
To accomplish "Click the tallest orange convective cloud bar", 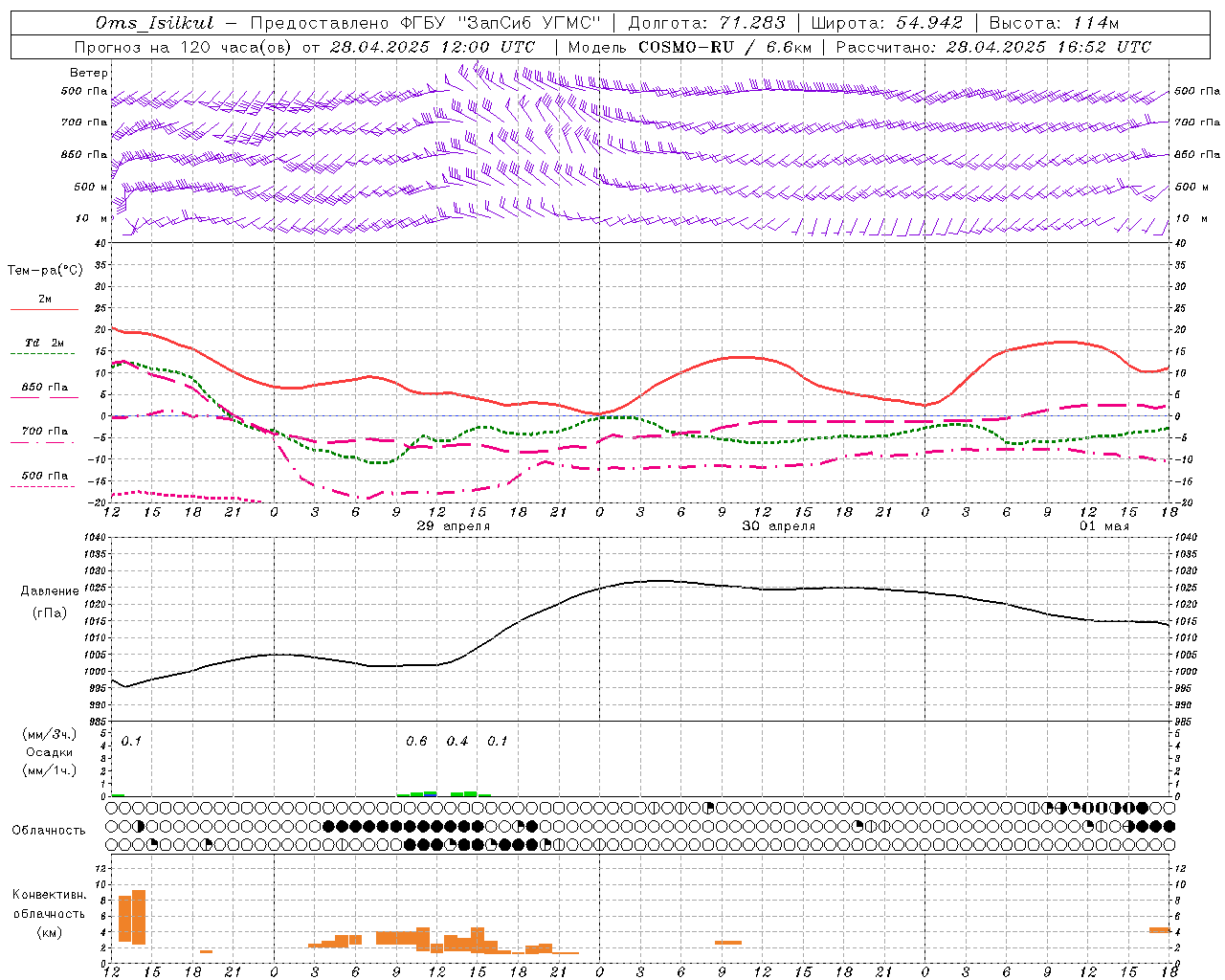I will coord(139,917).
